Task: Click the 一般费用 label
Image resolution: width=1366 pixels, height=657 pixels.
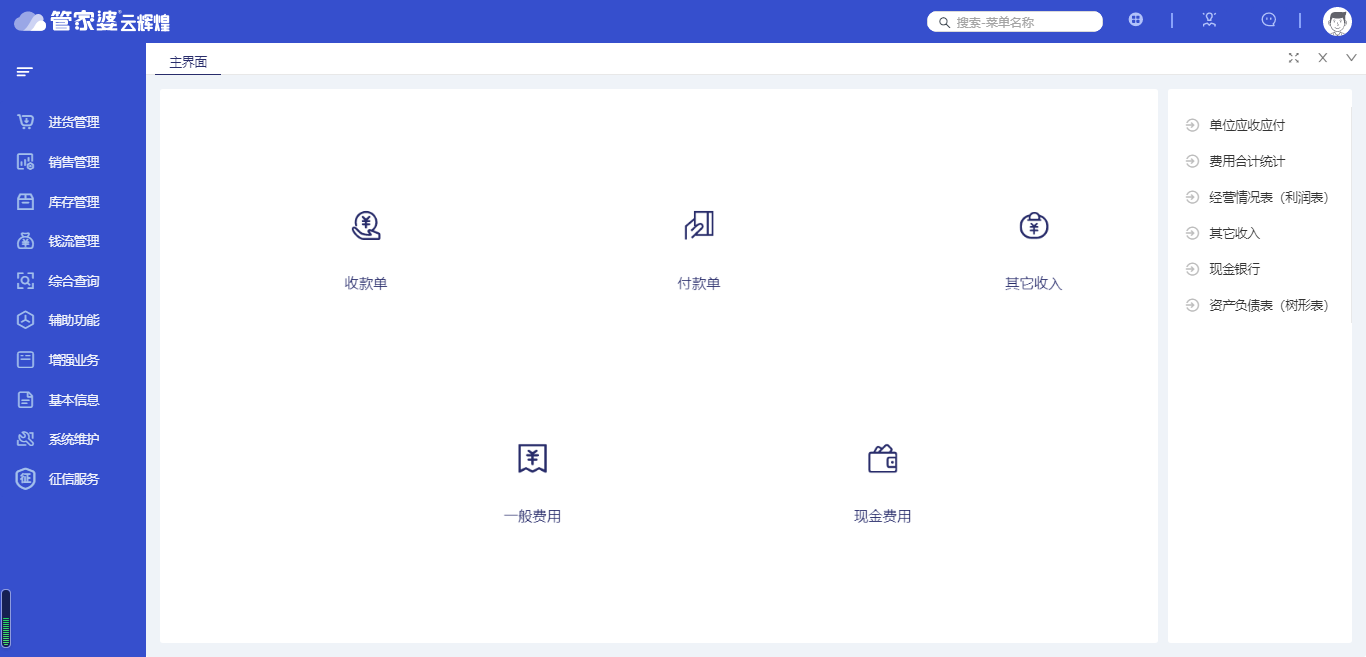Action: coord(532,516)
